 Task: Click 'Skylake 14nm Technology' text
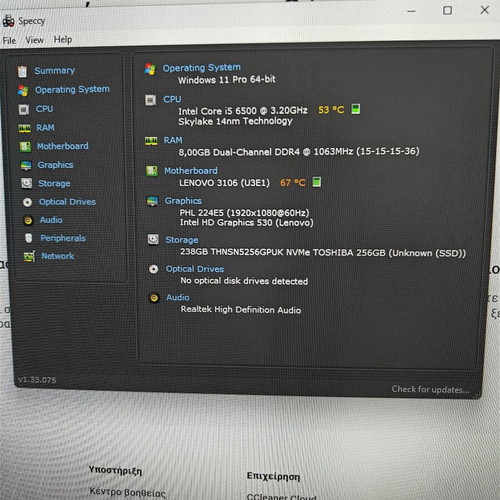coord(235,121)
